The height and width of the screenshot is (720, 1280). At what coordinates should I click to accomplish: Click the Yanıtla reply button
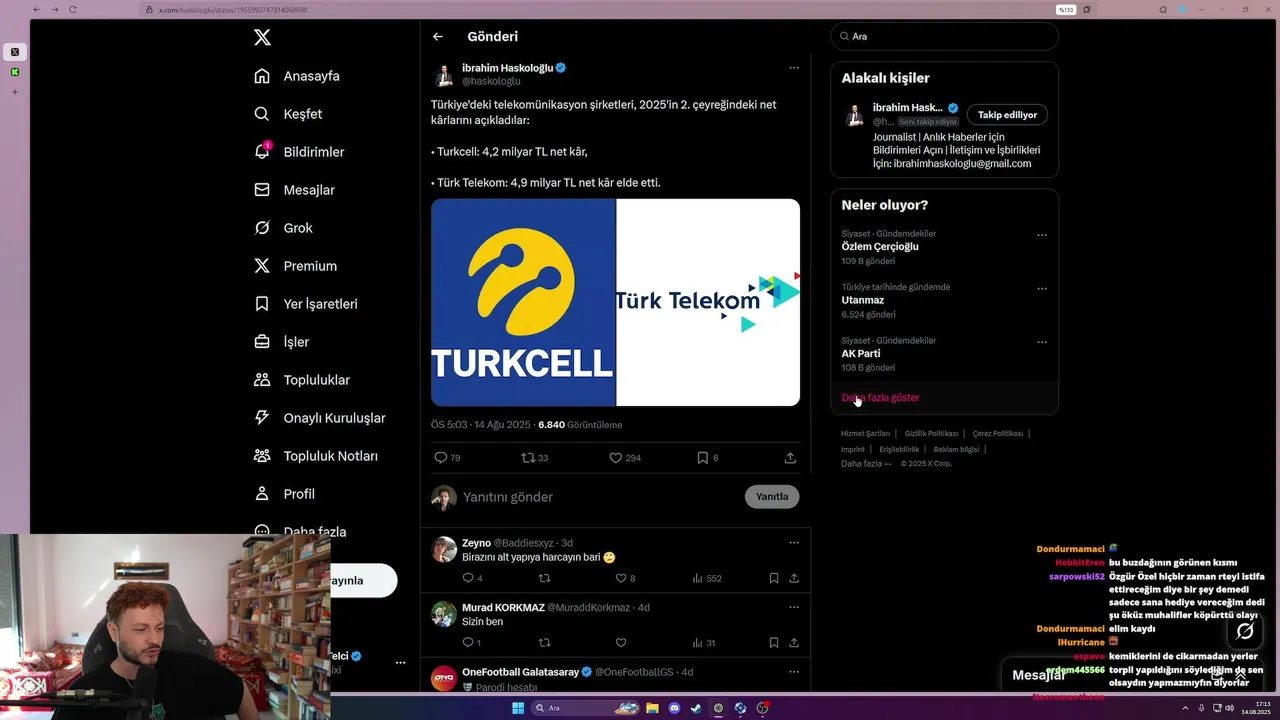point(772,497)
